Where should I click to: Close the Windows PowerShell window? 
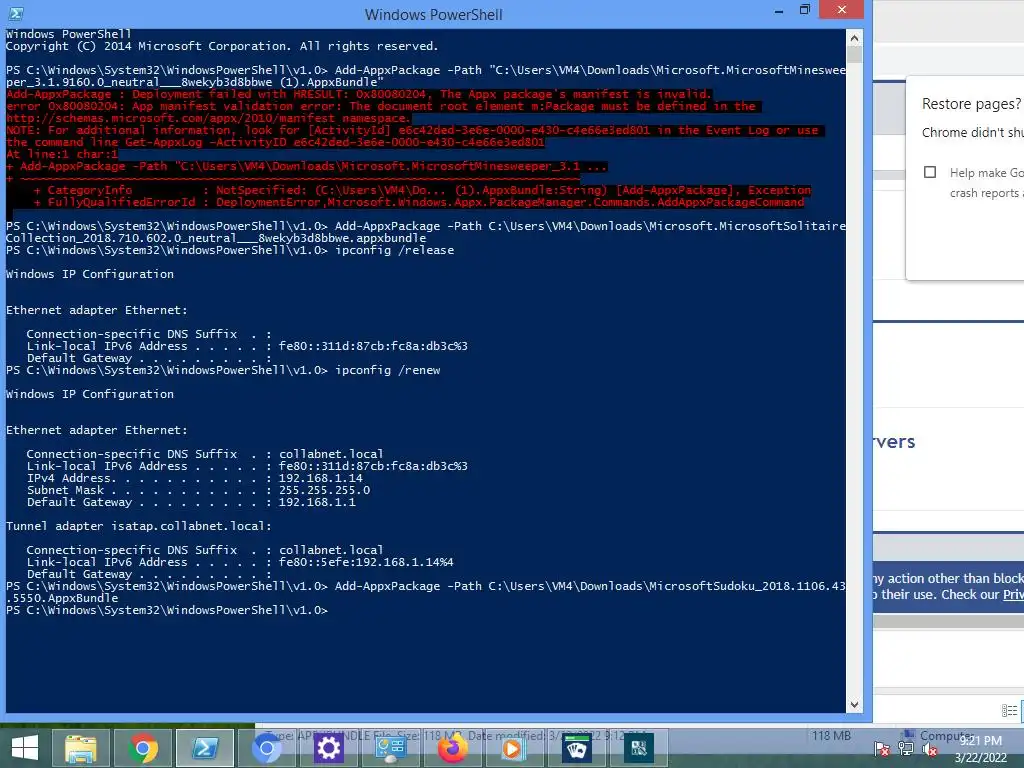pyautogui.click(x=841, y=10)
